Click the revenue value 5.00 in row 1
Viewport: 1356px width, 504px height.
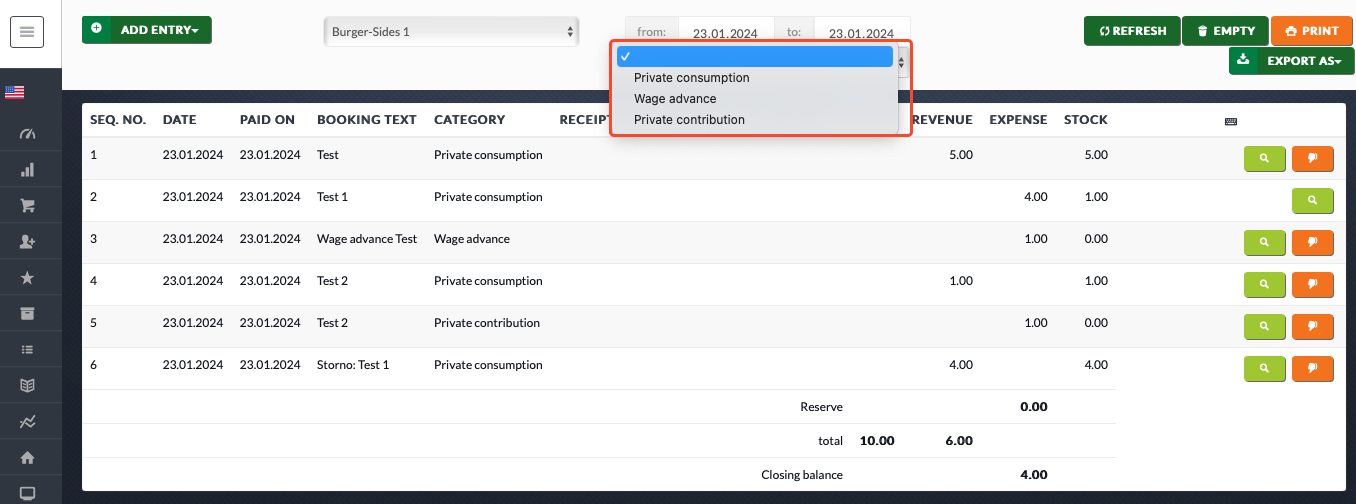961,156
